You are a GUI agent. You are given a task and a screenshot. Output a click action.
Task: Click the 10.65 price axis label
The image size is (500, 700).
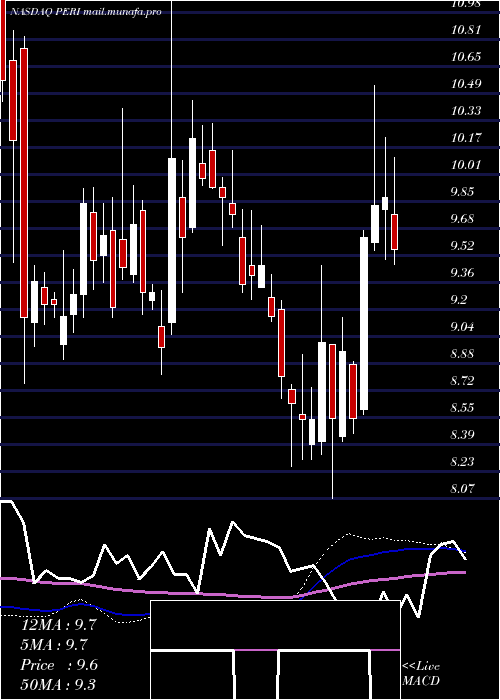pyautogui.click(x=466, y=57)
